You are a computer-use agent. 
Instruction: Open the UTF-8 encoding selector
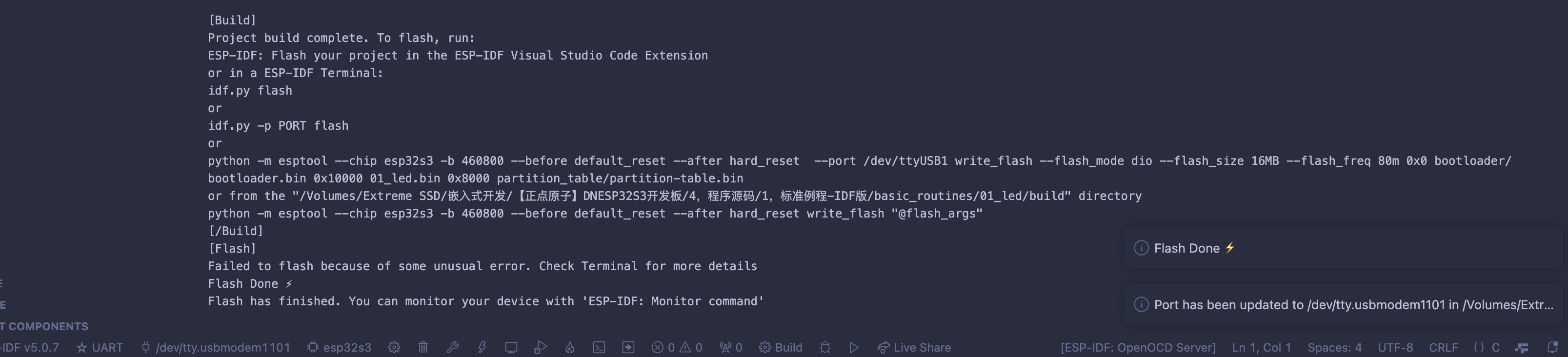(x=1396, y=347)
